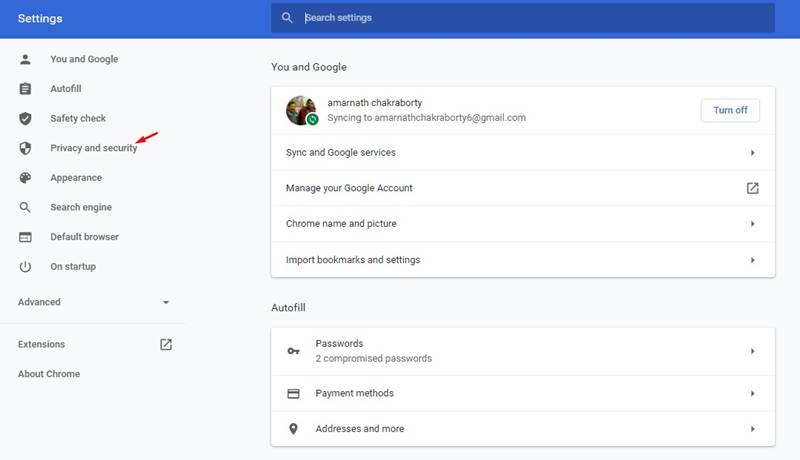
Task: Open Import bookmarks and settings arrow
Action: click(x=753, y=260)
